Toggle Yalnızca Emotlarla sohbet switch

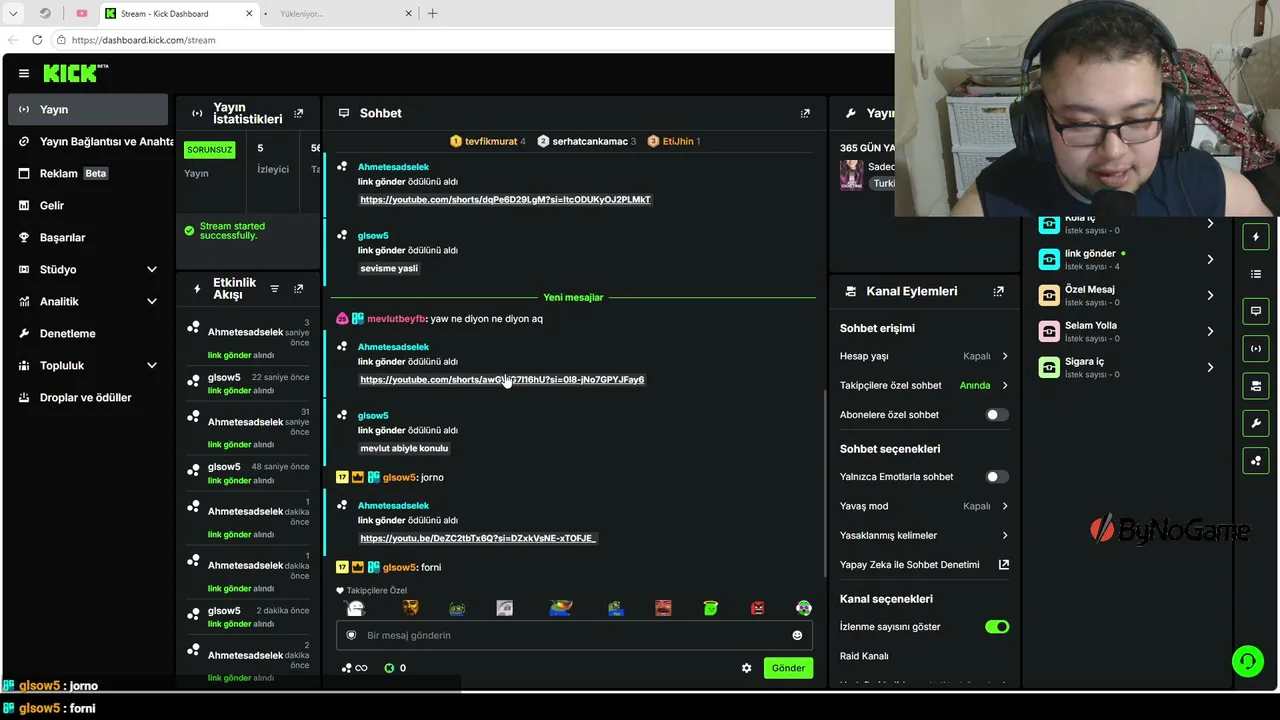pos(997,477)
